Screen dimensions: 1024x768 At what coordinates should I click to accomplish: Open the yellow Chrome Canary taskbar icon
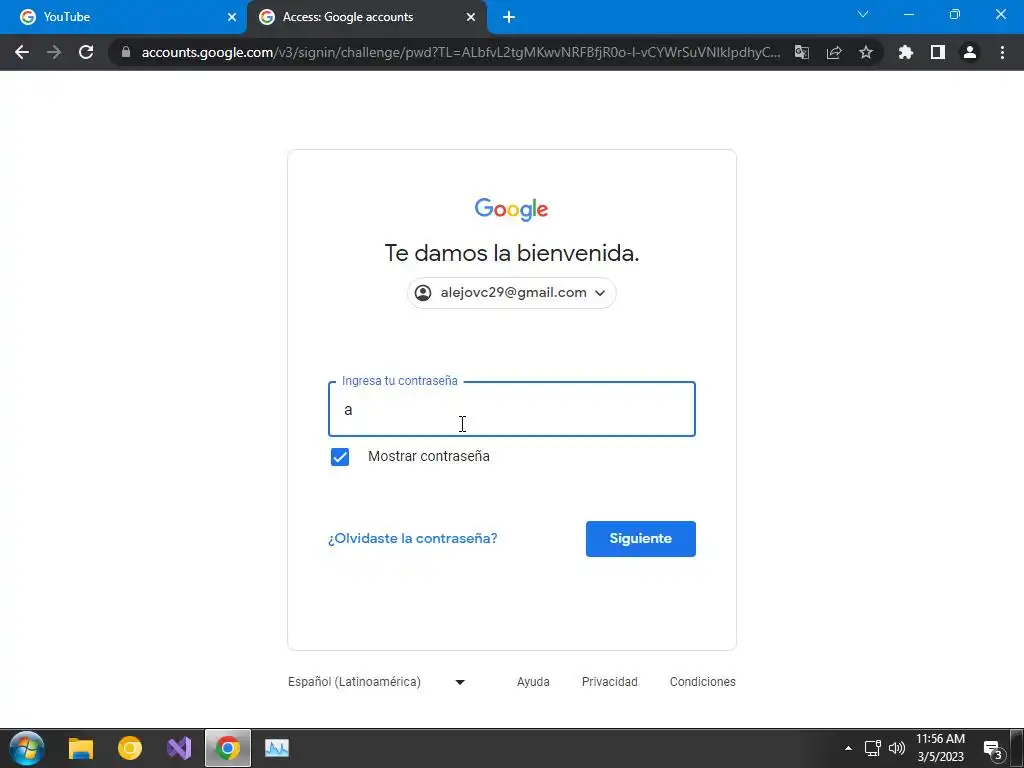coord(130,748)
